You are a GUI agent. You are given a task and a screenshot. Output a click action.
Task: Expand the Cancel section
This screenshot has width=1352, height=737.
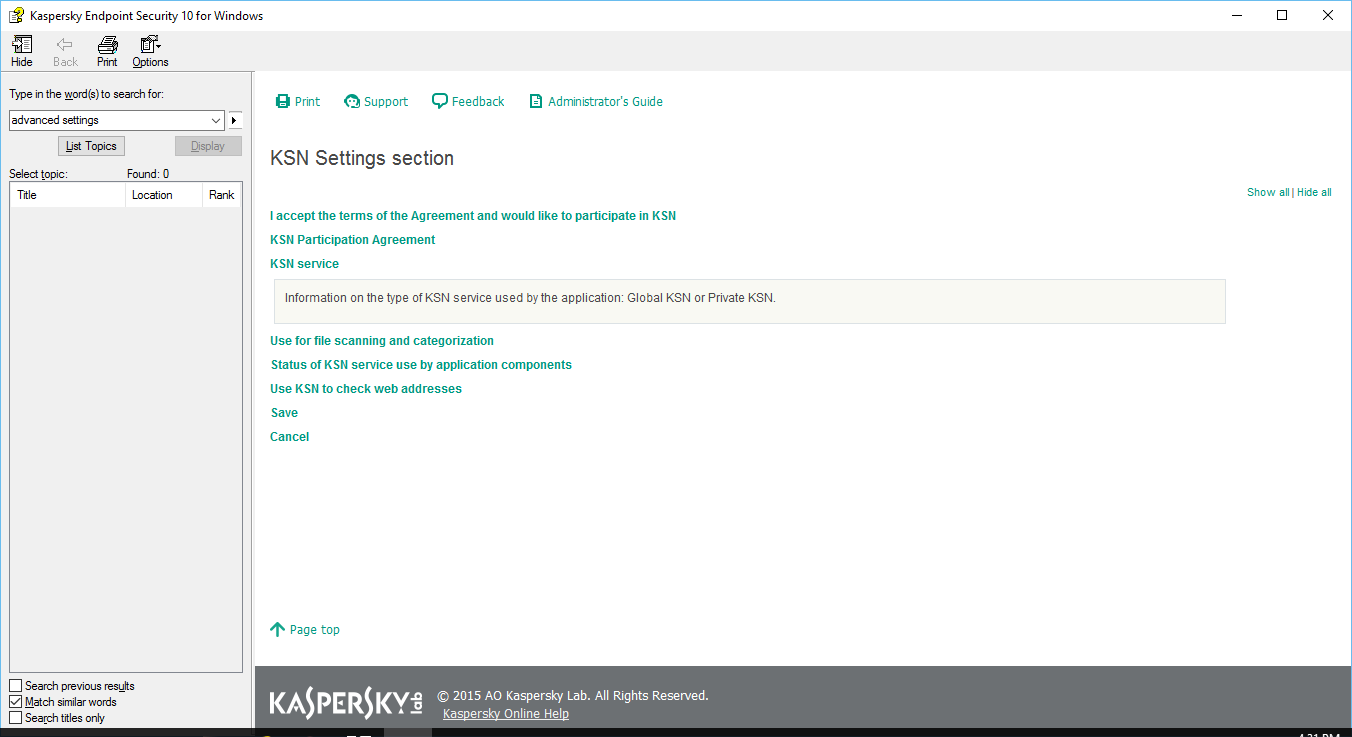[290, 437]
